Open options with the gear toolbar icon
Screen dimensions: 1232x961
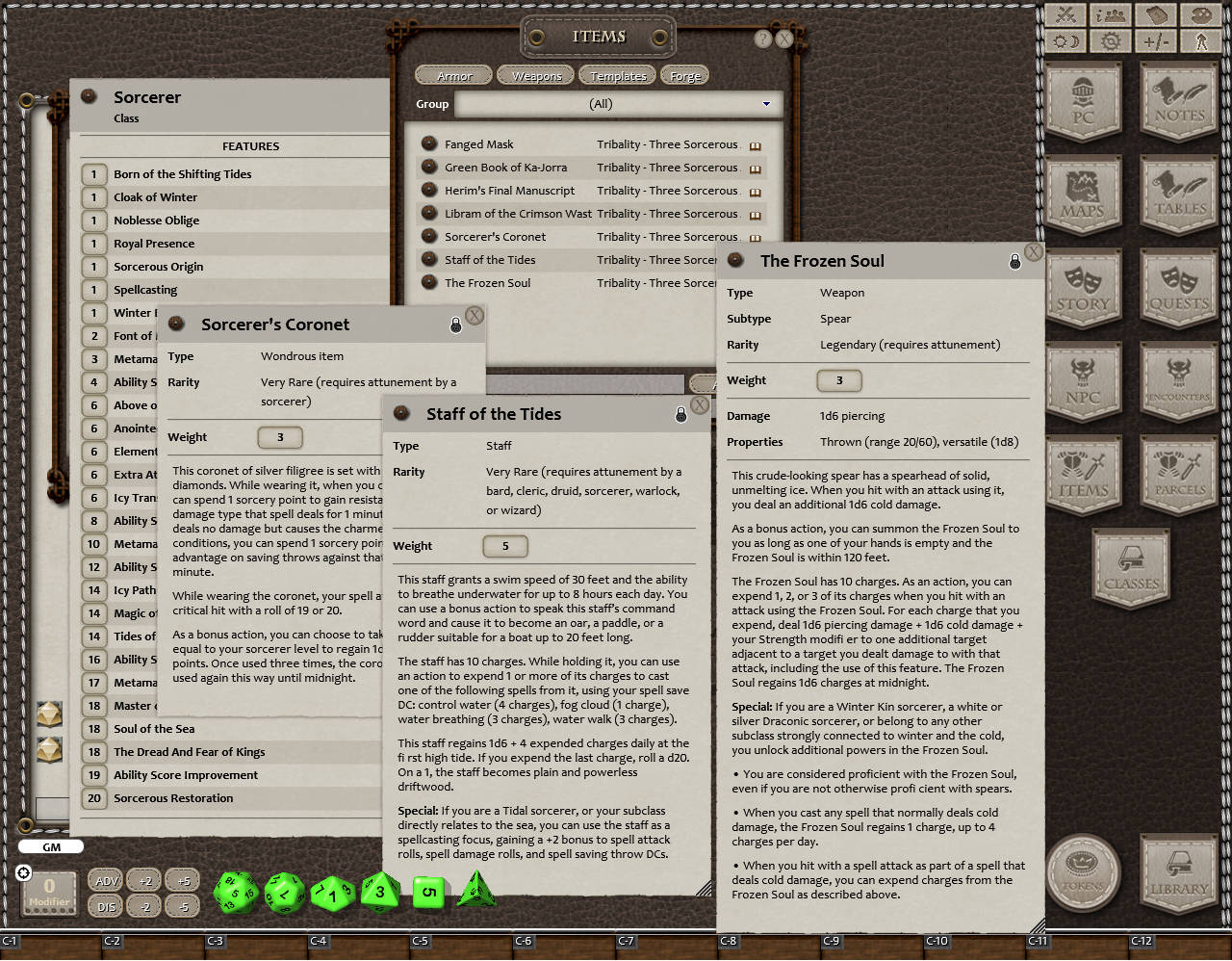1112,40
